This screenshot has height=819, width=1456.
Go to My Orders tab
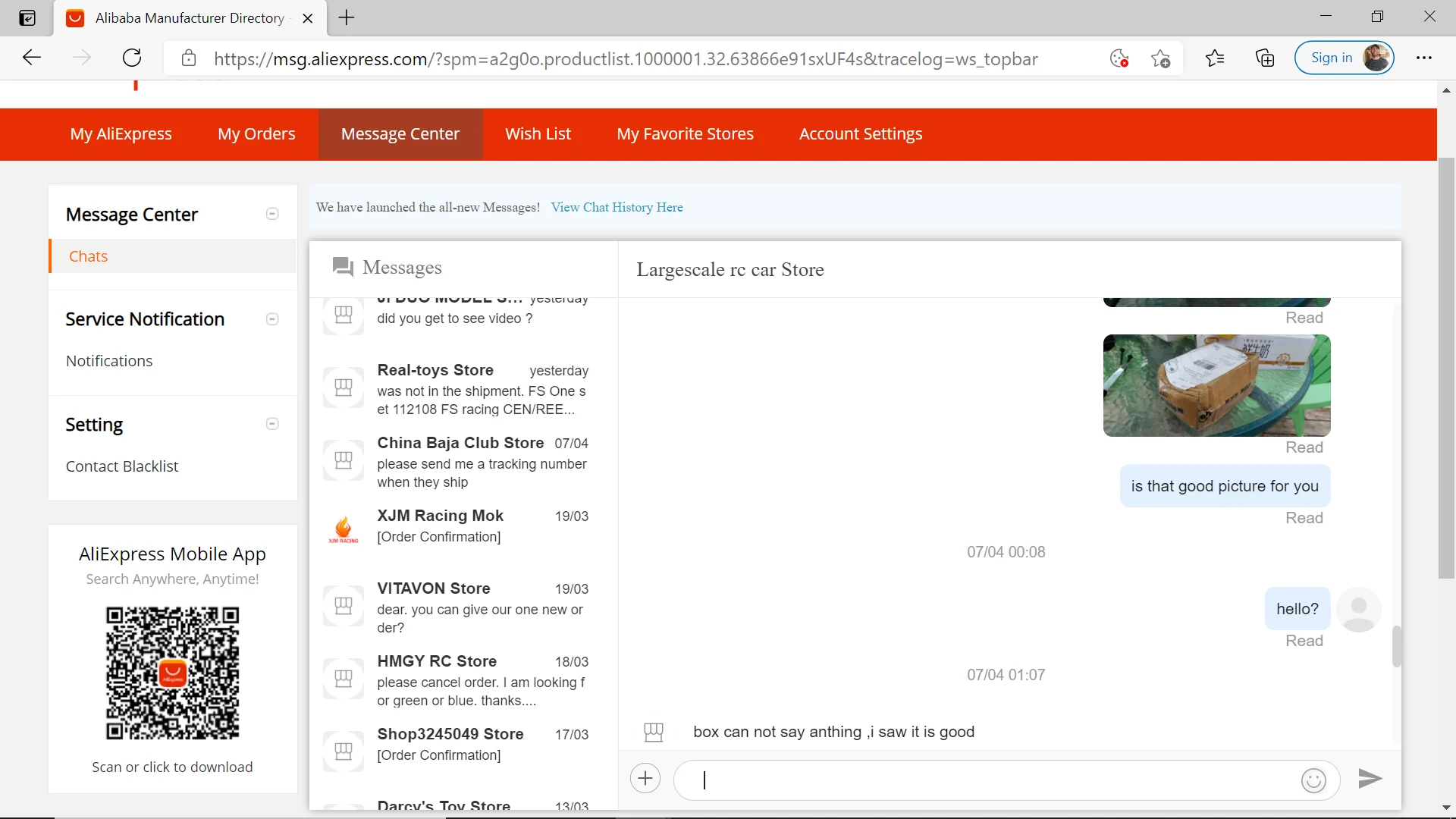[256, 134]
